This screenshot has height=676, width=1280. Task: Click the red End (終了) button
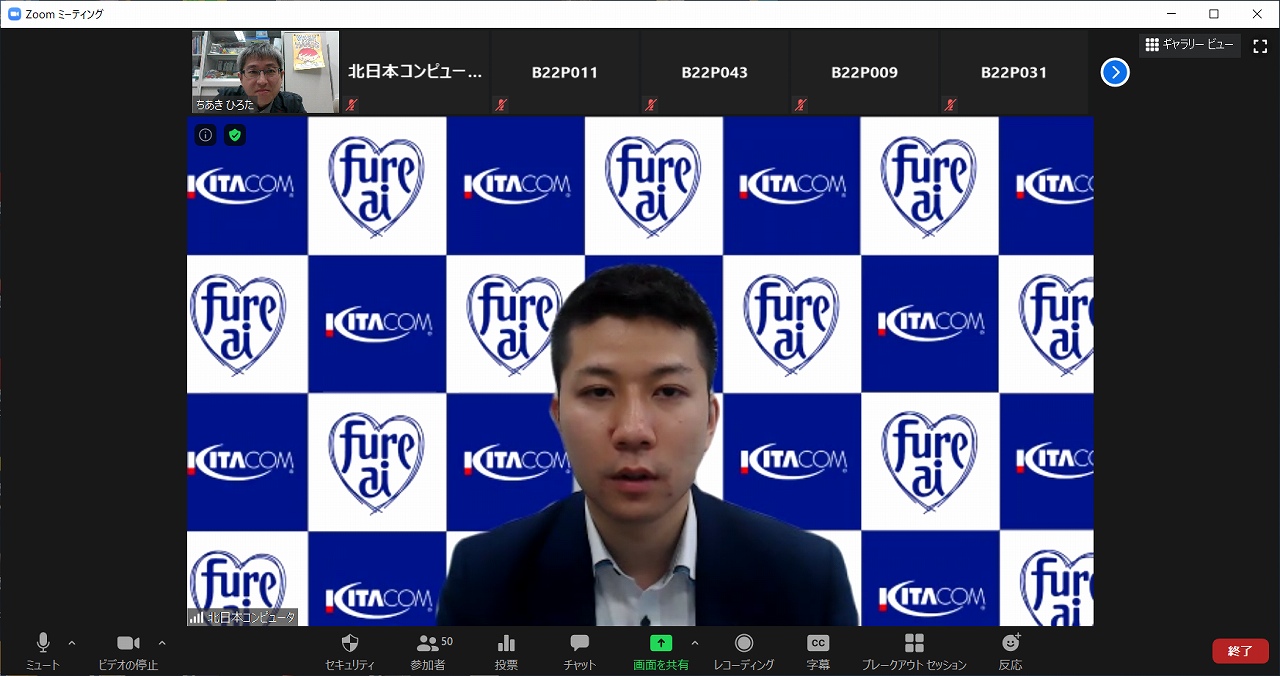pyautogui.click(x=1240, y=651)
